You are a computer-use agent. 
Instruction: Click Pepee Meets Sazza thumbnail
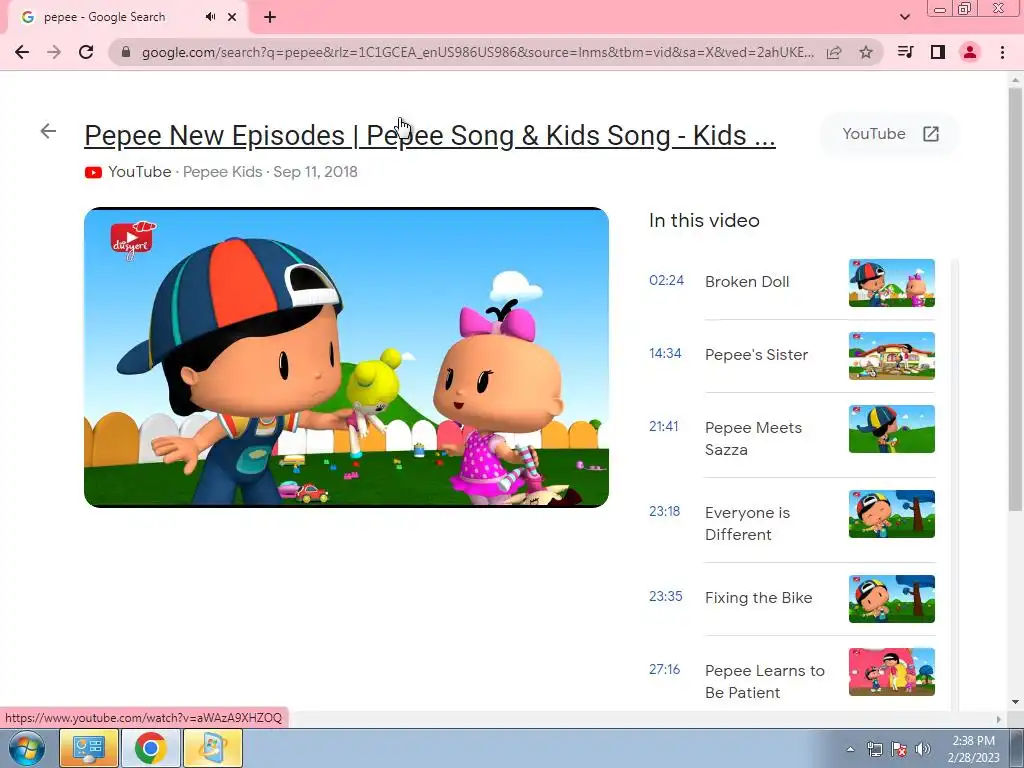[891, 429]
